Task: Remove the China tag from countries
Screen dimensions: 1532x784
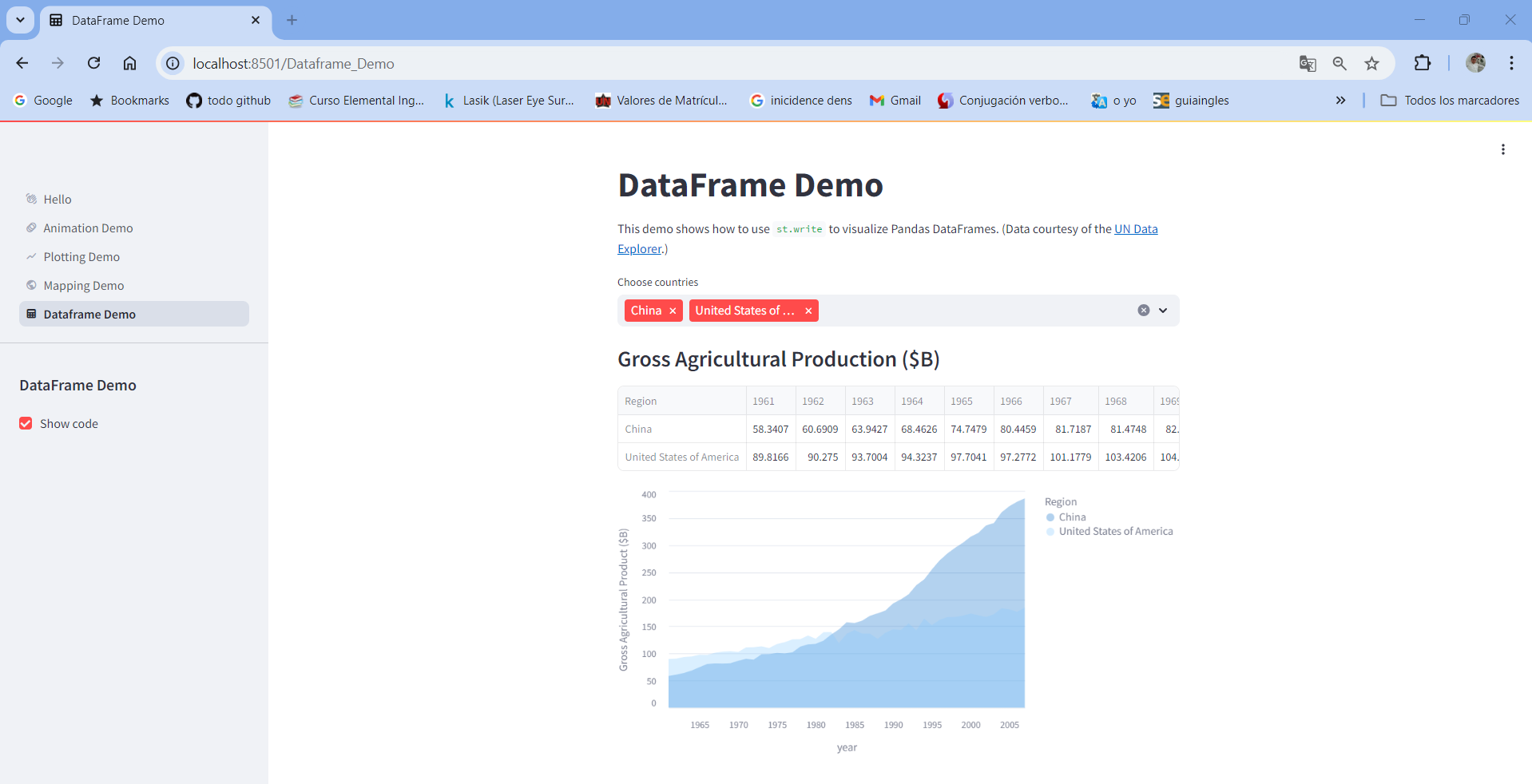Action: pyautogui.click(x=673, y=311)
